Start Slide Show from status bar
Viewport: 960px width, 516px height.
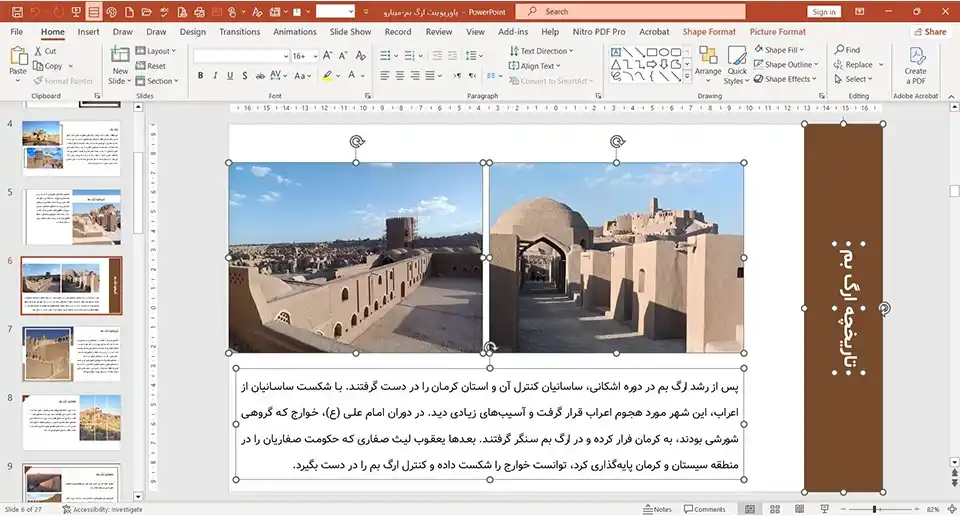click(825, 509)
